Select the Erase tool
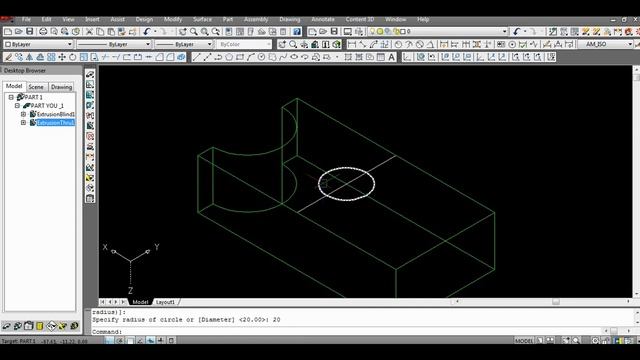The width and height of the screenshot is (640, 360). [8, 57]
